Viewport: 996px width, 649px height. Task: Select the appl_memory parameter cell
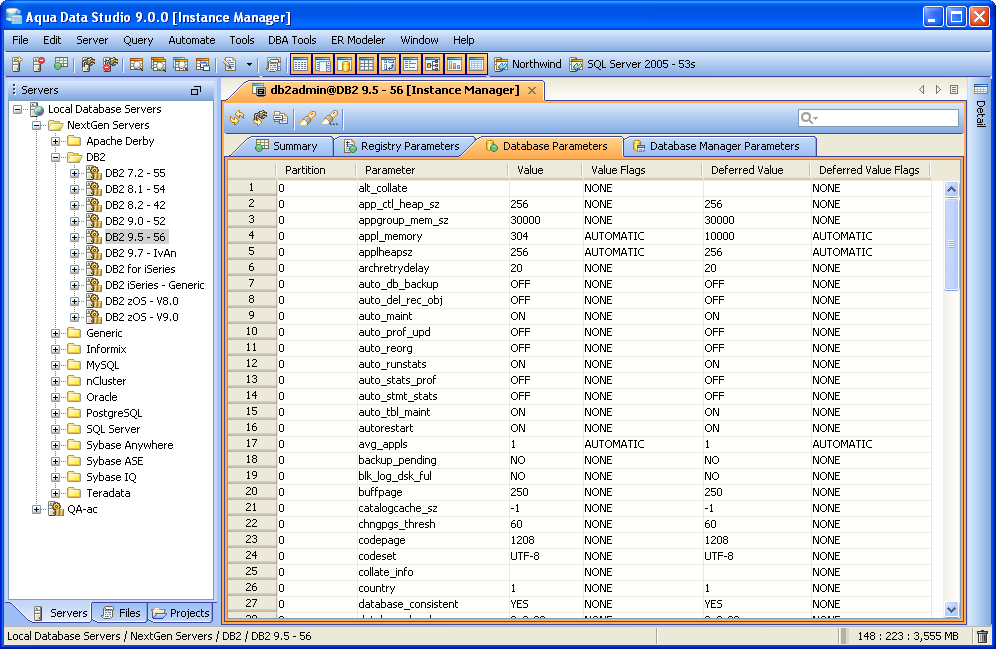click(x=432, y=236)
